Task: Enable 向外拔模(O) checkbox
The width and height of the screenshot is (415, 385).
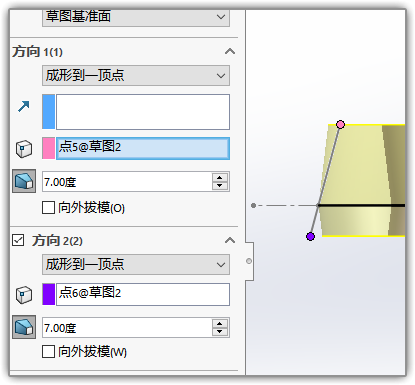Action: pyautogui.click(x=48, y=208)
